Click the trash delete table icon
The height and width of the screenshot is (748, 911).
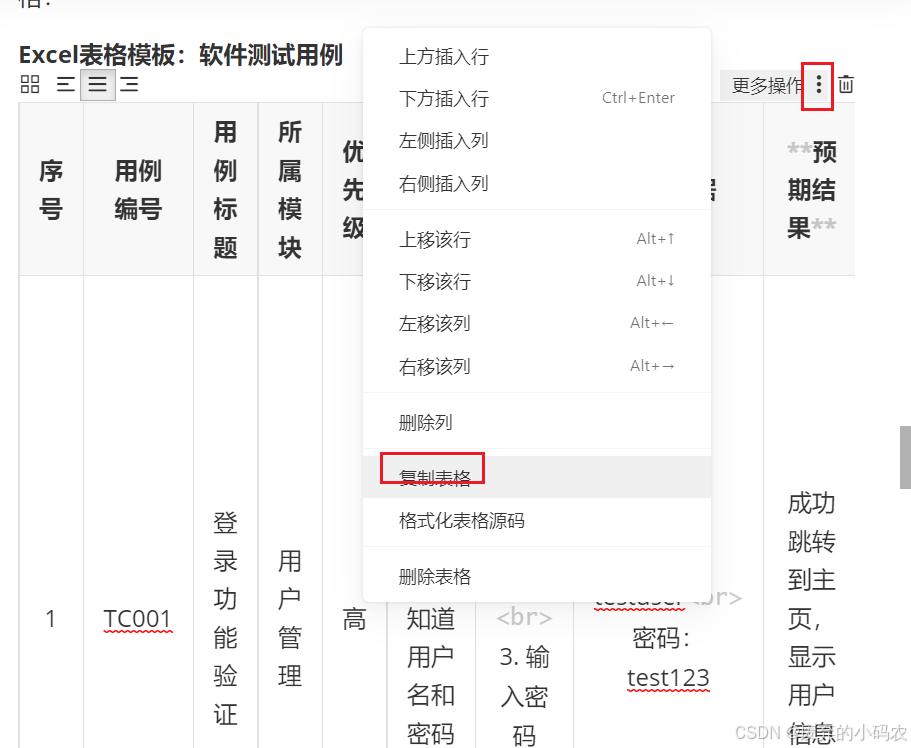tap(846, 85)
